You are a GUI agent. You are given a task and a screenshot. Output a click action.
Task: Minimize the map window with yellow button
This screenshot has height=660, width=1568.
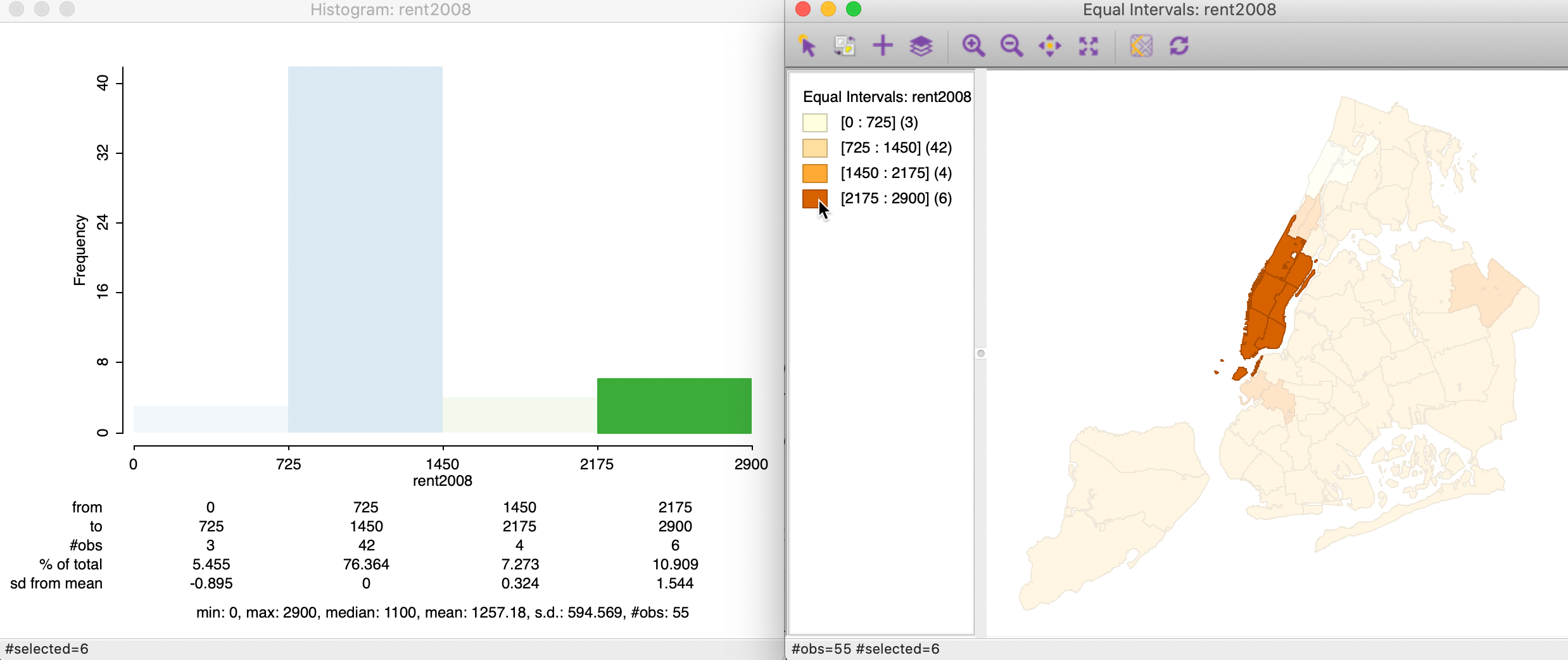828,9
